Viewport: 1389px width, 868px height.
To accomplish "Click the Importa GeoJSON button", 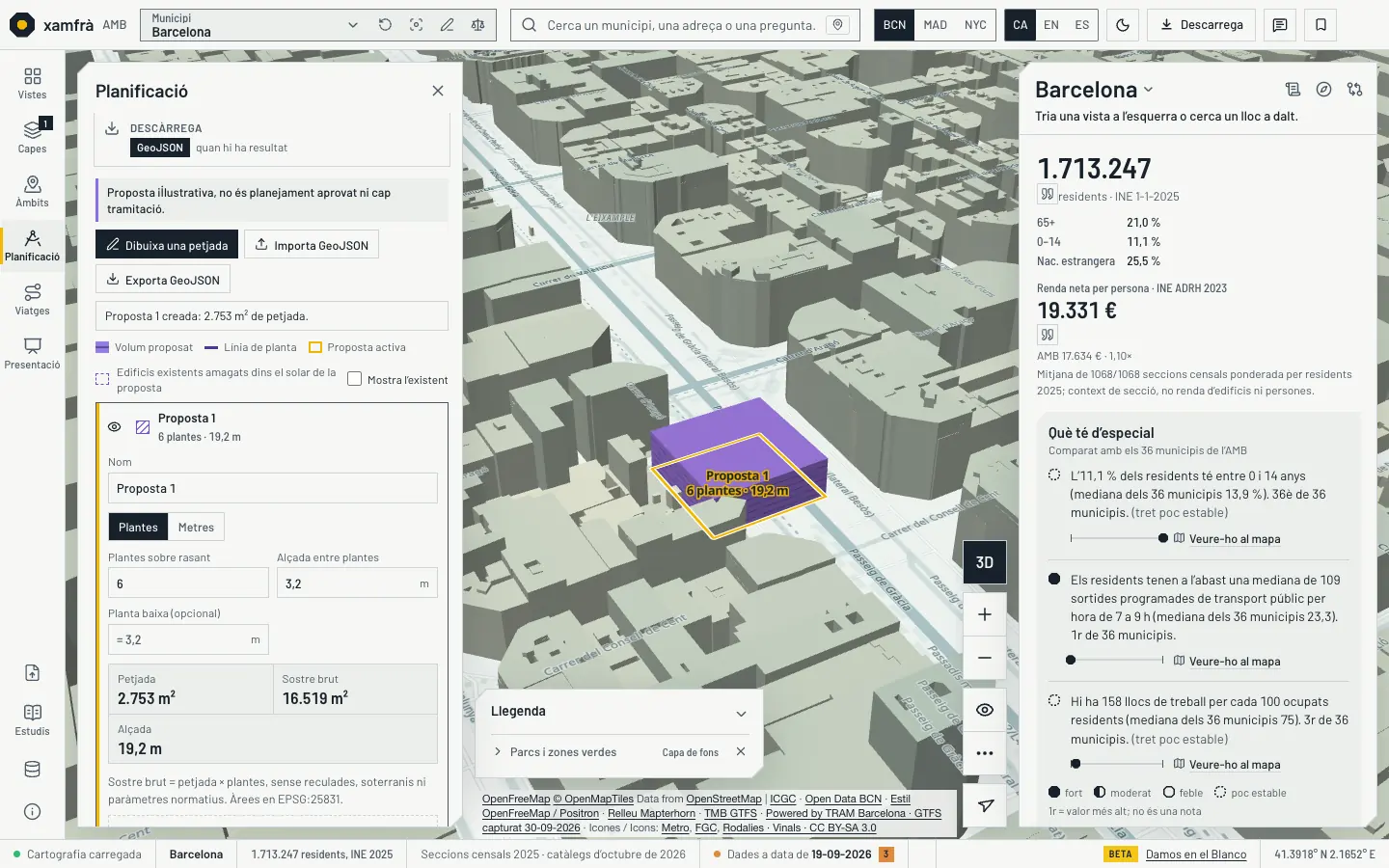I will (312, 245).
